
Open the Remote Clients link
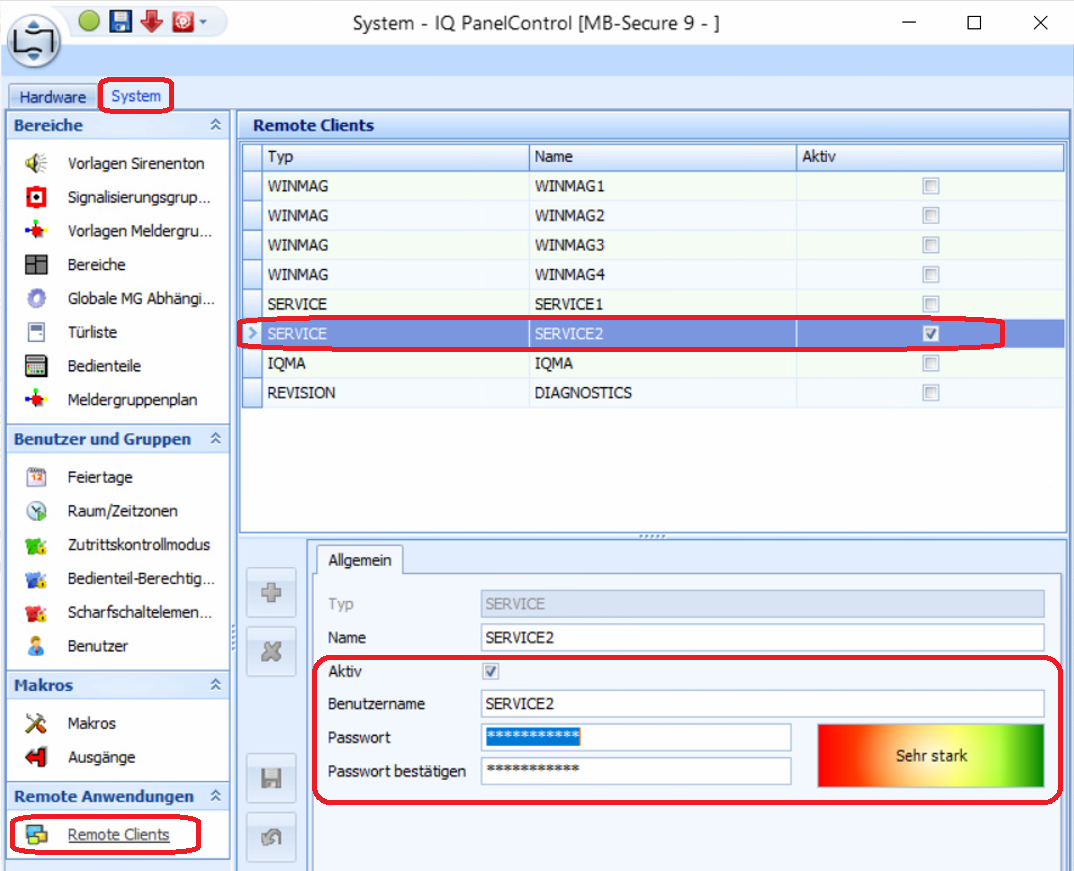[118, 835]
